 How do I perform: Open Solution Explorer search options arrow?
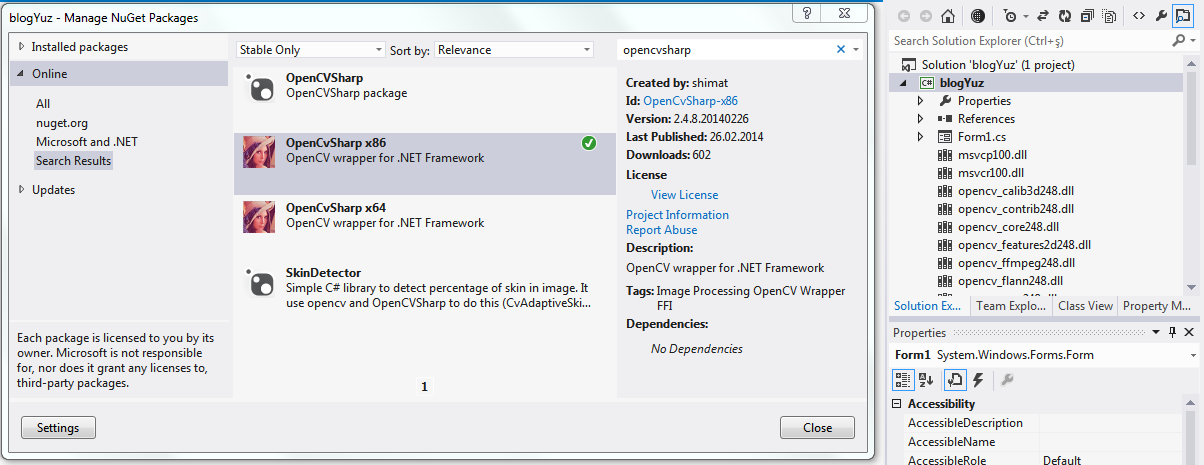1192,41
